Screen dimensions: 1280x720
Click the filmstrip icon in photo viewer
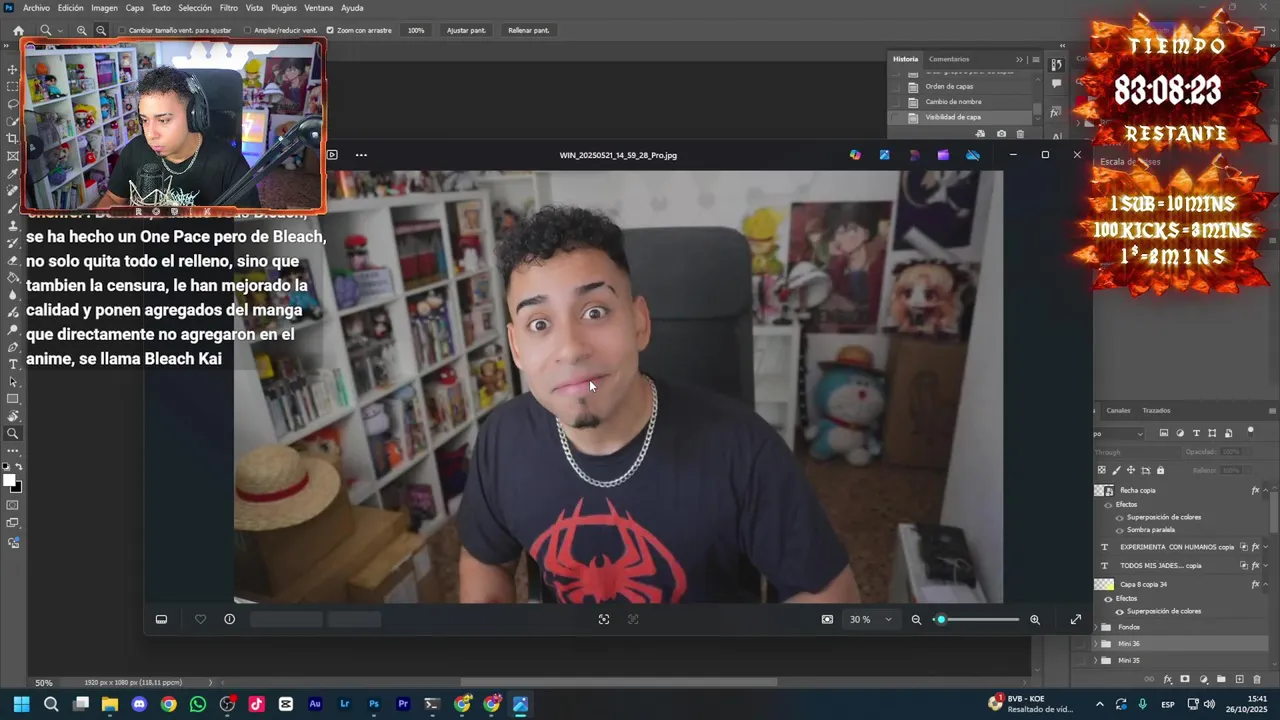point(161,619)
